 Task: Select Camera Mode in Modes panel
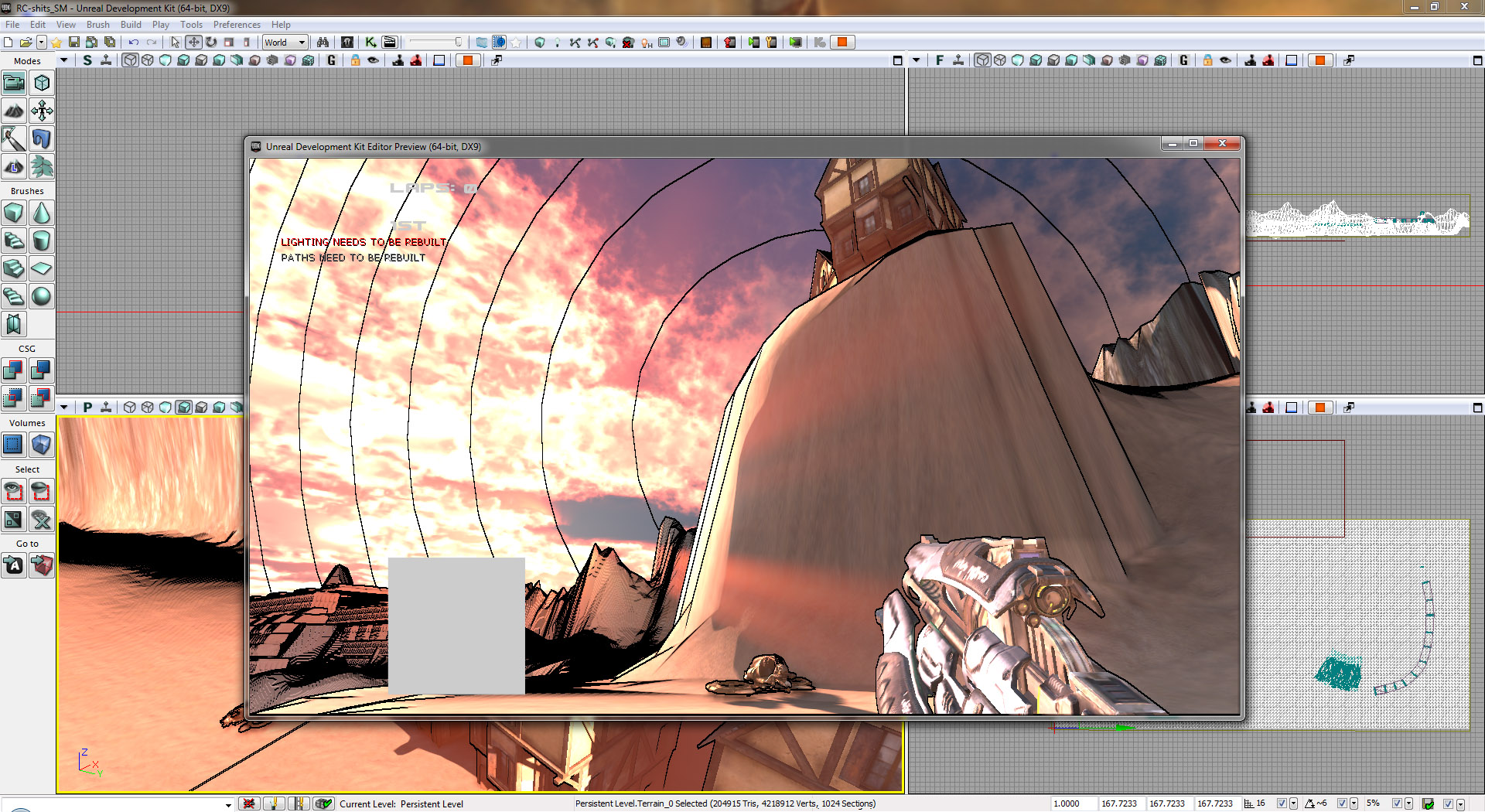click(x=14, y=83)
